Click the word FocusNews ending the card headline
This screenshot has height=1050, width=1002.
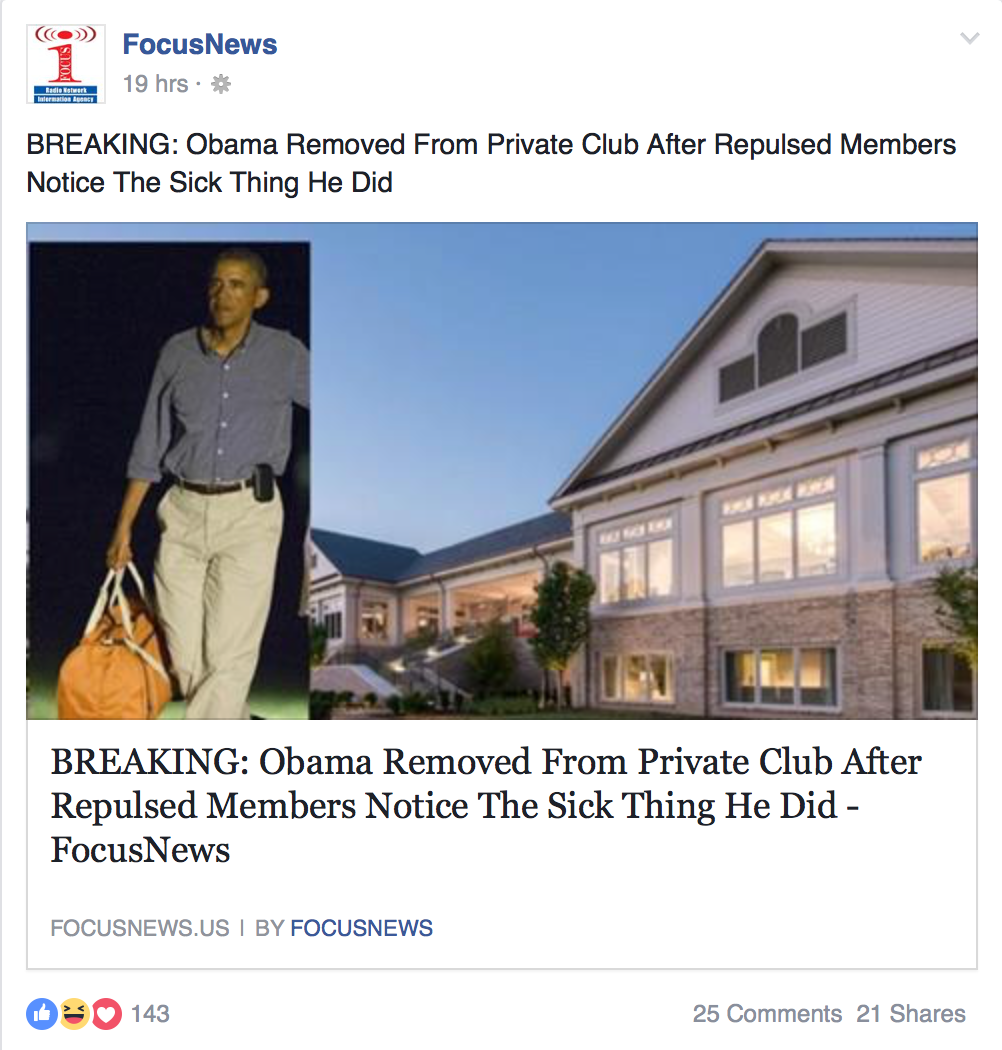pyautogui.click(x=140, y=850)
